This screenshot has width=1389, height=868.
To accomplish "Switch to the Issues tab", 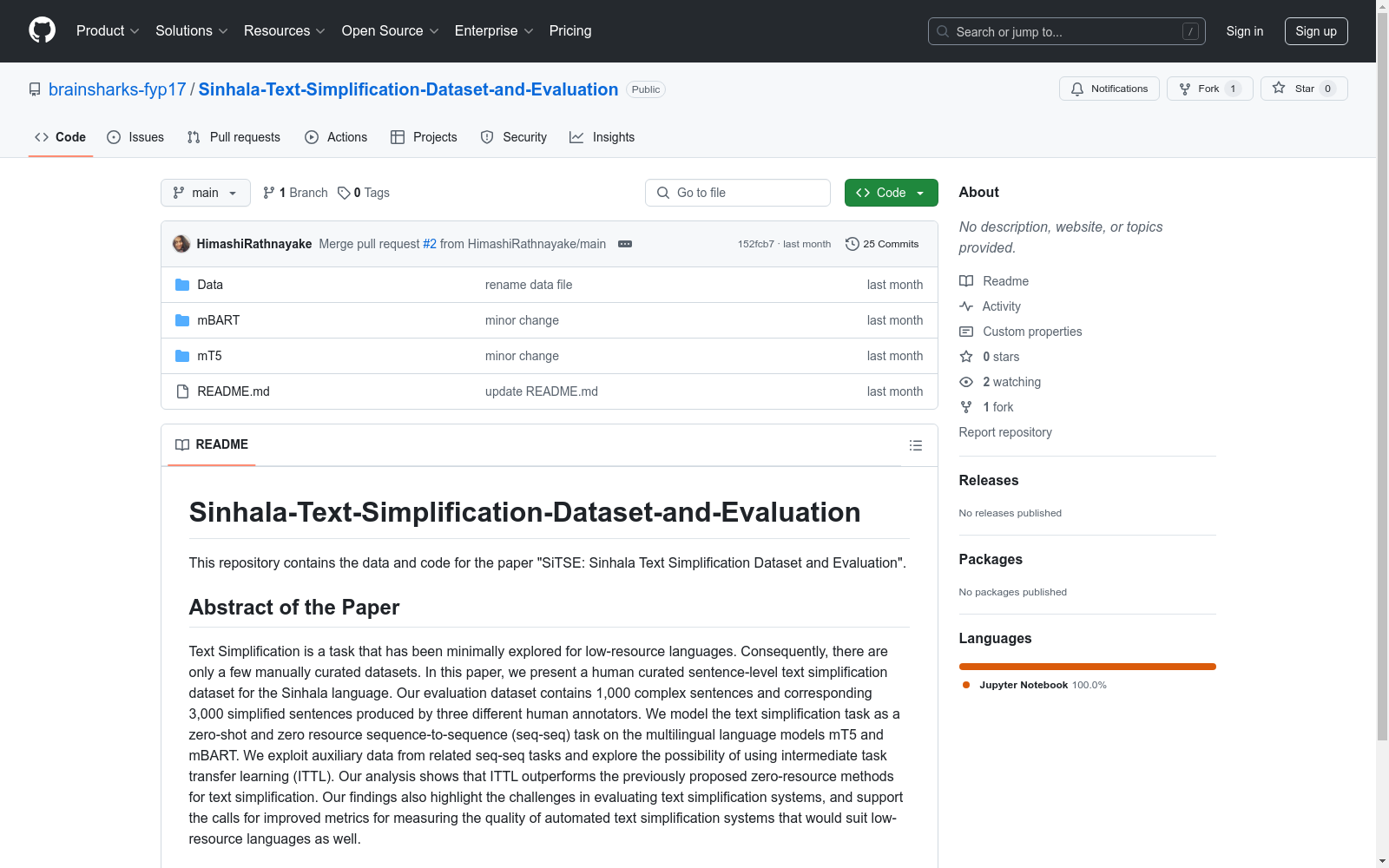I will pyautogui.click(x=135, y=137).
